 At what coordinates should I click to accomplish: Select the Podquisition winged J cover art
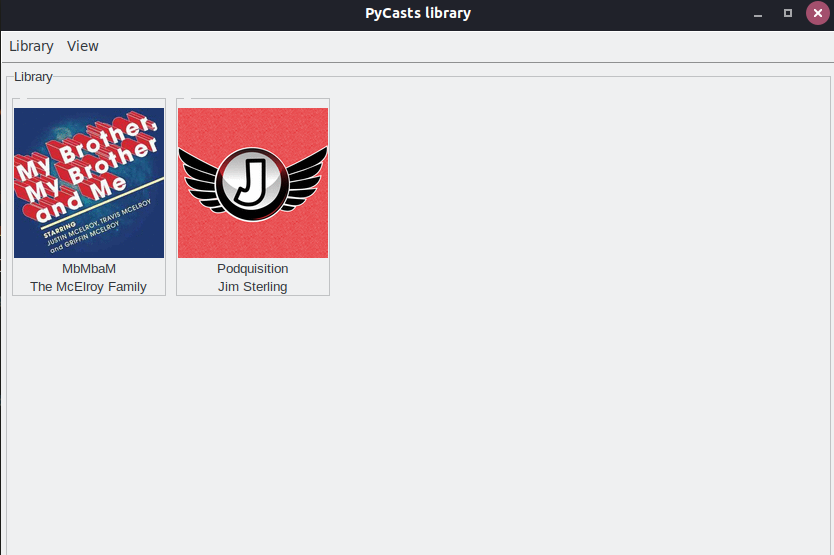point(253,183)
